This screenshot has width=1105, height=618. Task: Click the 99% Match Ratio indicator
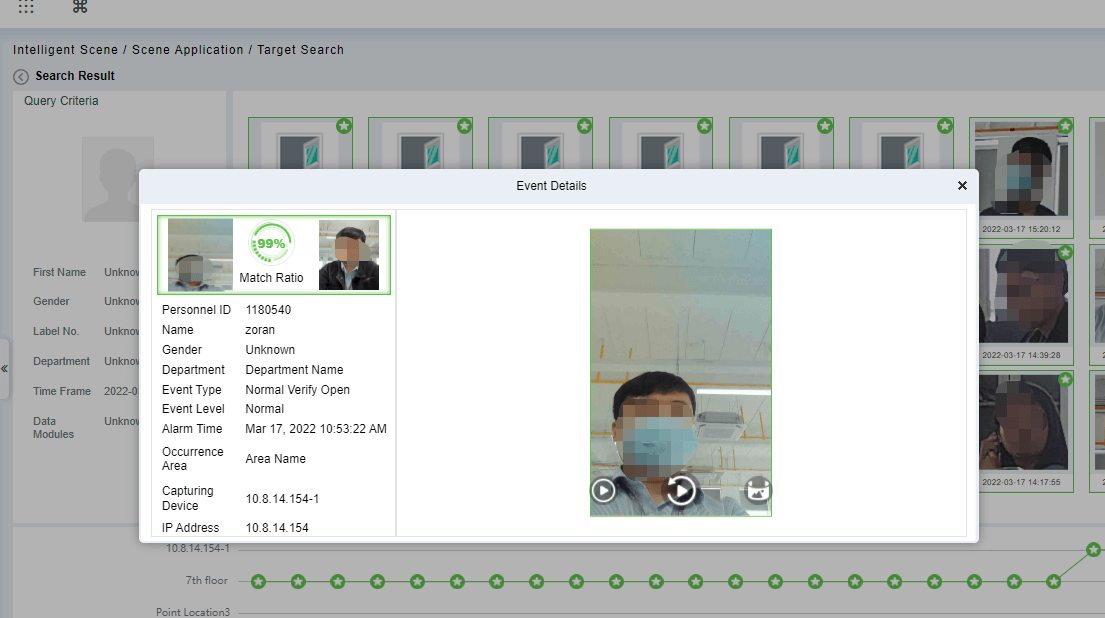[271, 244]
